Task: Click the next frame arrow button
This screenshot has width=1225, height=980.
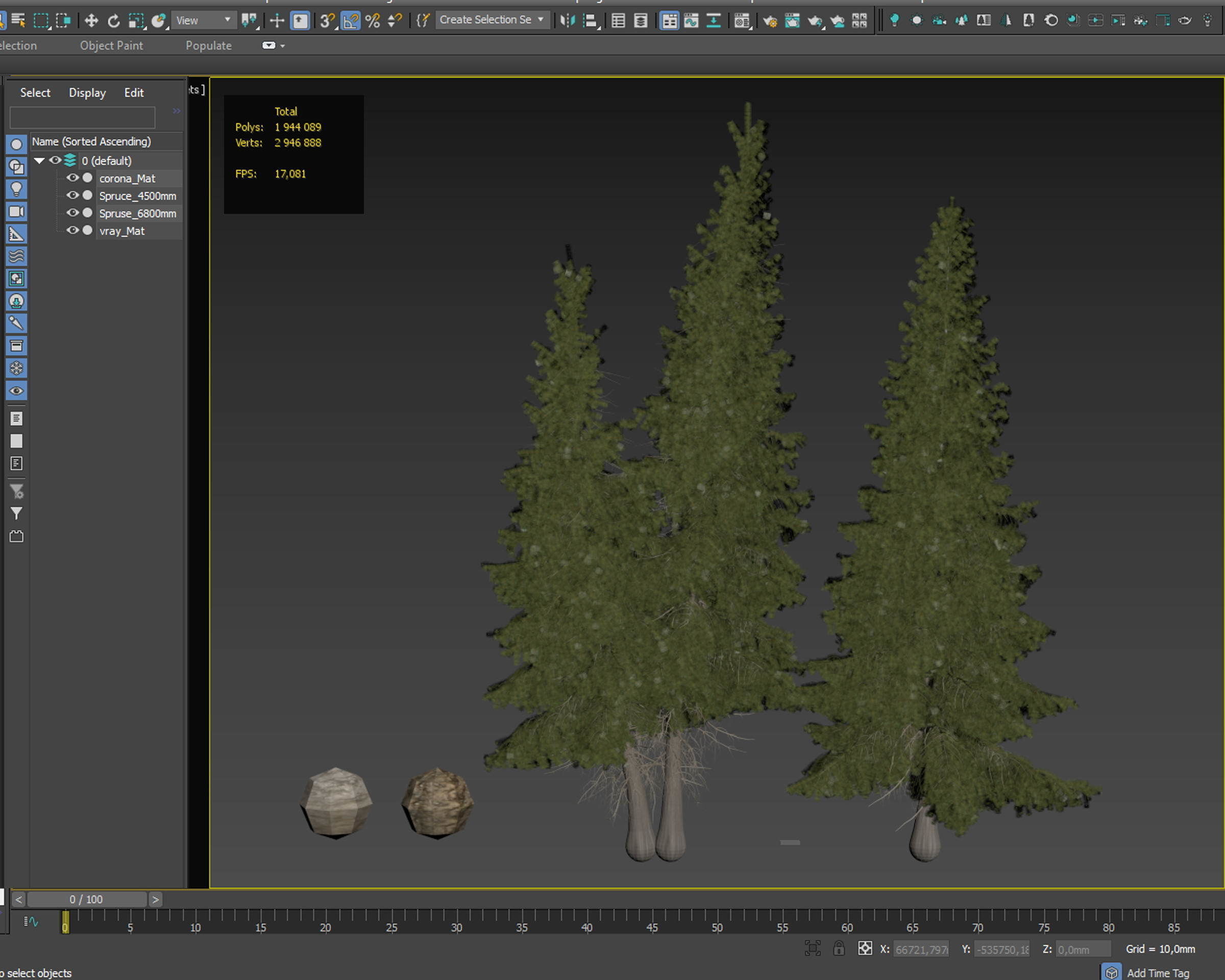Action: tap(155, 899)
